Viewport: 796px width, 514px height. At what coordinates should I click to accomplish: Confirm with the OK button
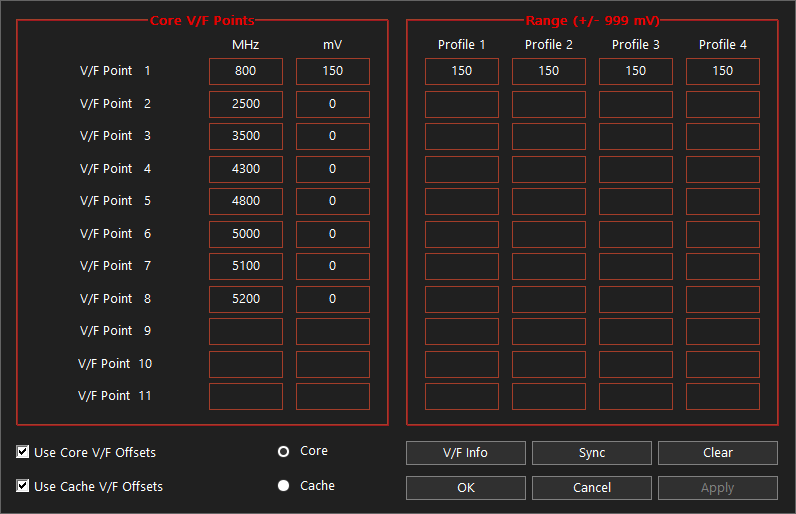(466, 488)
